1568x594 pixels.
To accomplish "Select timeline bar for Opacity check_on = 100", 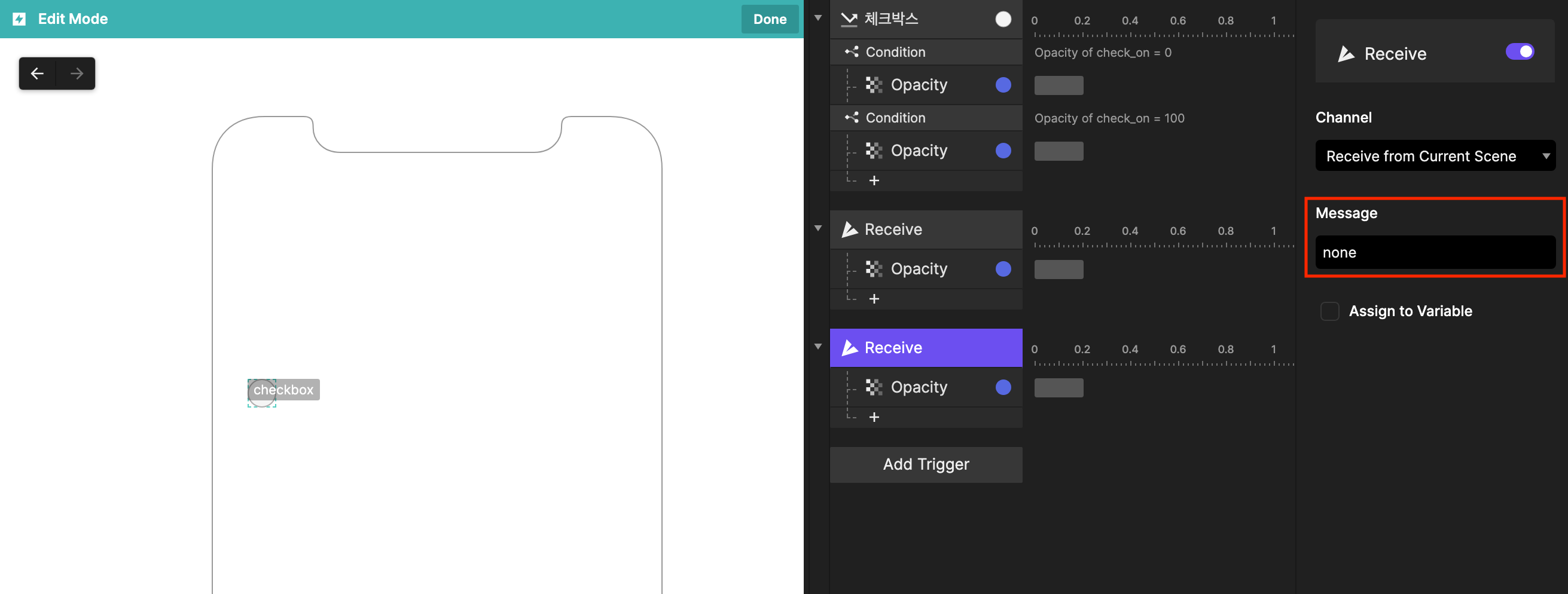I will pyautogui.click(x=1058, y=151).
